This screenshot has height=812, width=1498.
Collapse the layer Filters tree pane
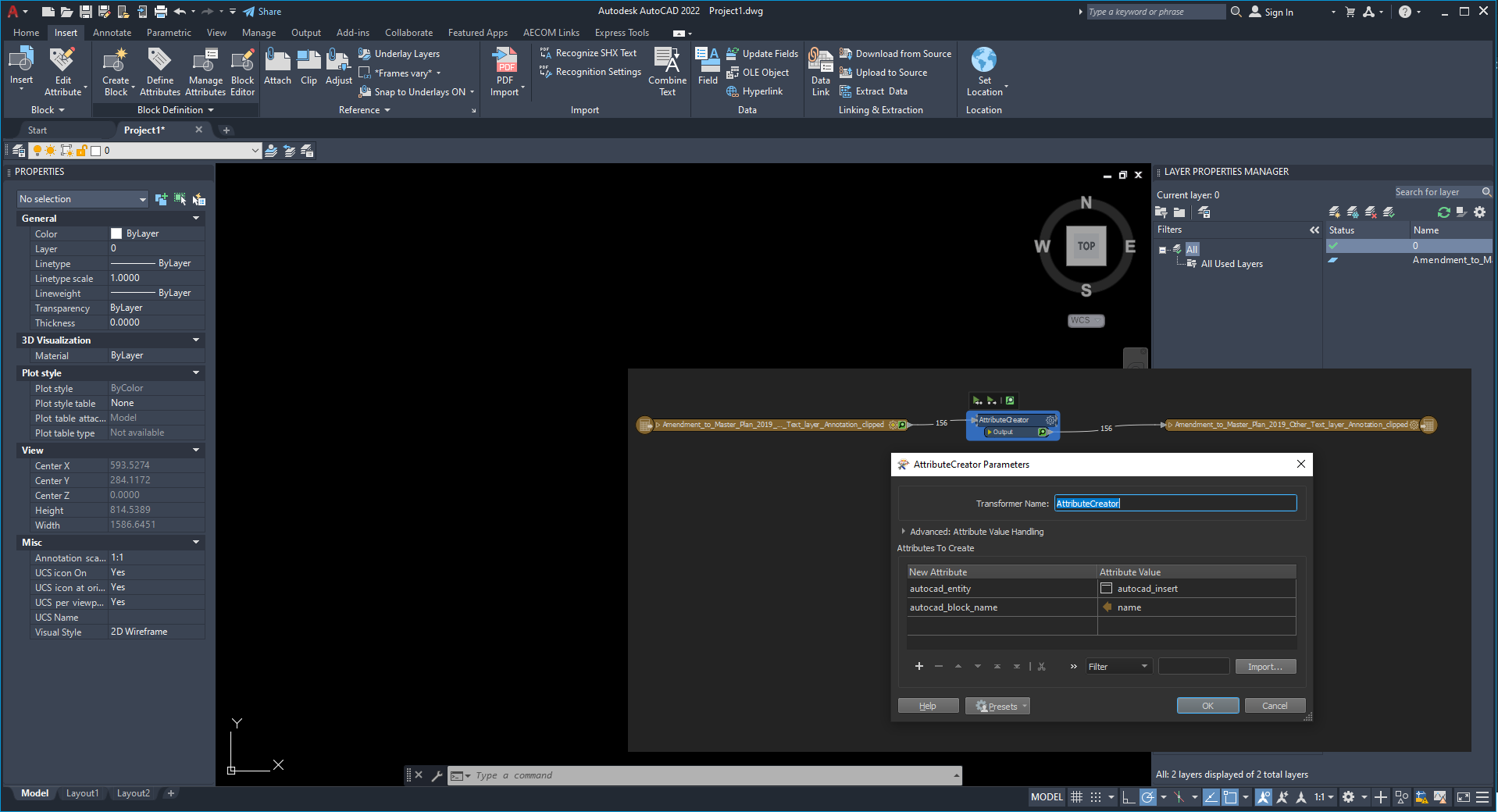click(x=1314, y=230)
